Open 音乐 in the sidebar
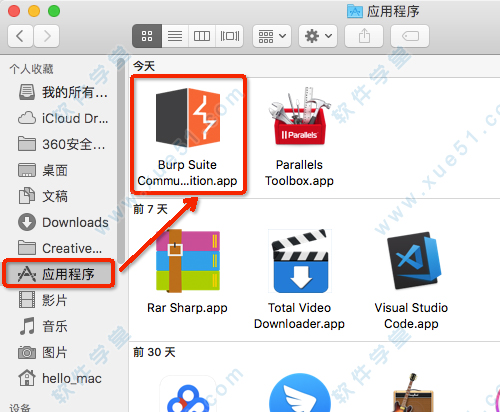This screenshot has height=412, width=500. 43,326
